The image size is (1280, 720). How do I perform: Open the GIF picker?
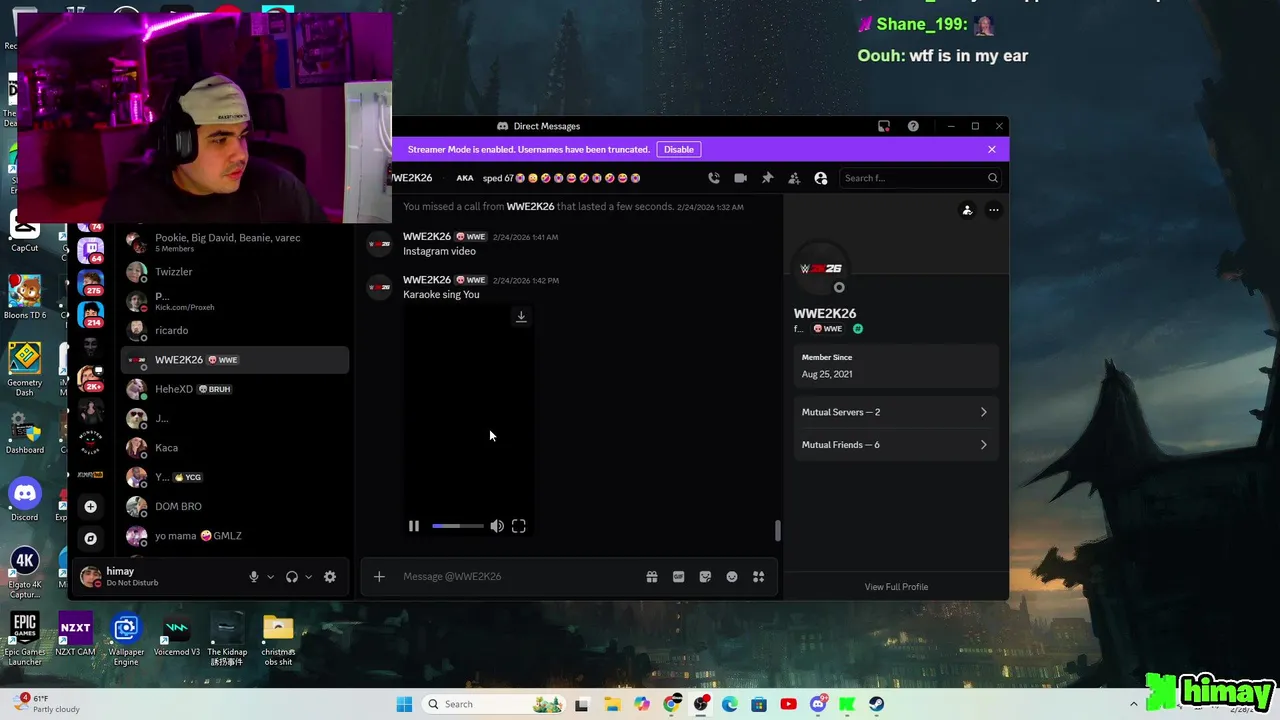[x=678, y=576]
